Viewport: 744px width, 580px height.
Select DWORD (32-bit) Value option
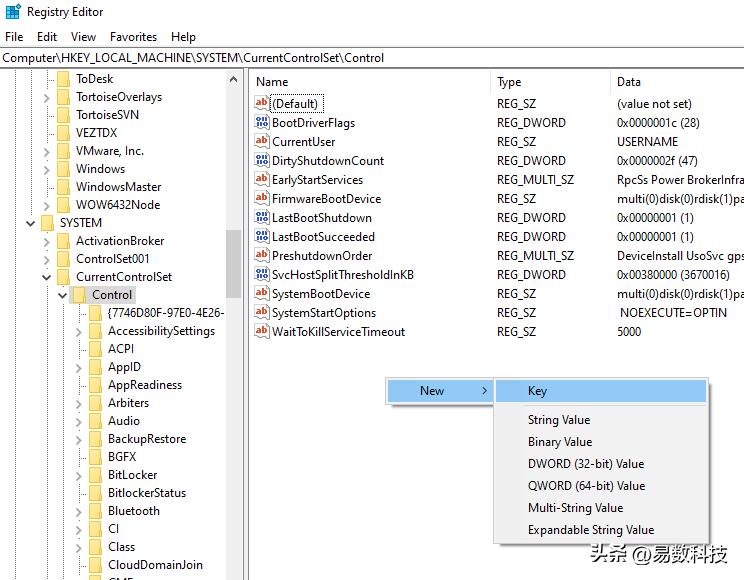tap(585, 464)
